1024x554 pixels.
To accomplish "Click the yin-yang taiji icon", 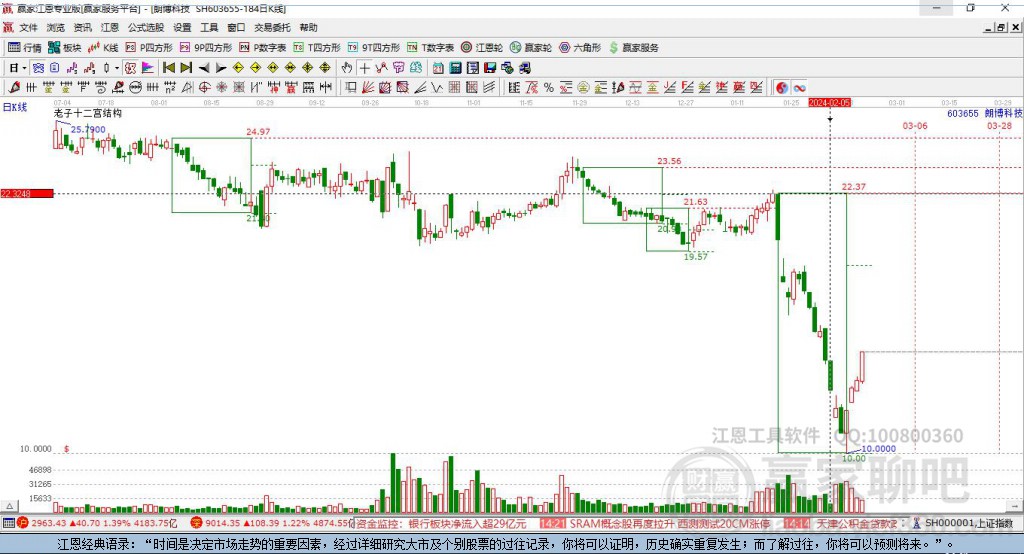I will pos(782,88).
